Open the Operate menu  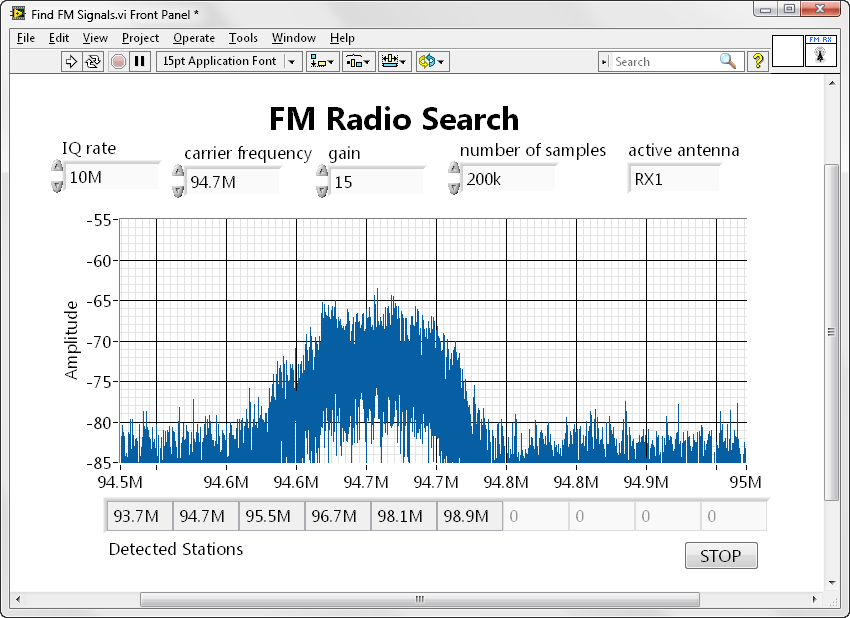[194, 38]
